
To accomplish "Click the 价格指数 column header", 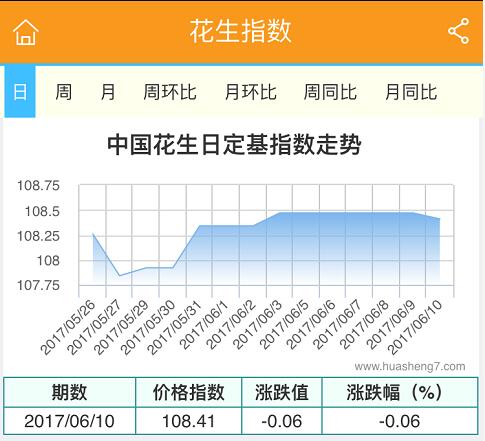I will (189, 392).
